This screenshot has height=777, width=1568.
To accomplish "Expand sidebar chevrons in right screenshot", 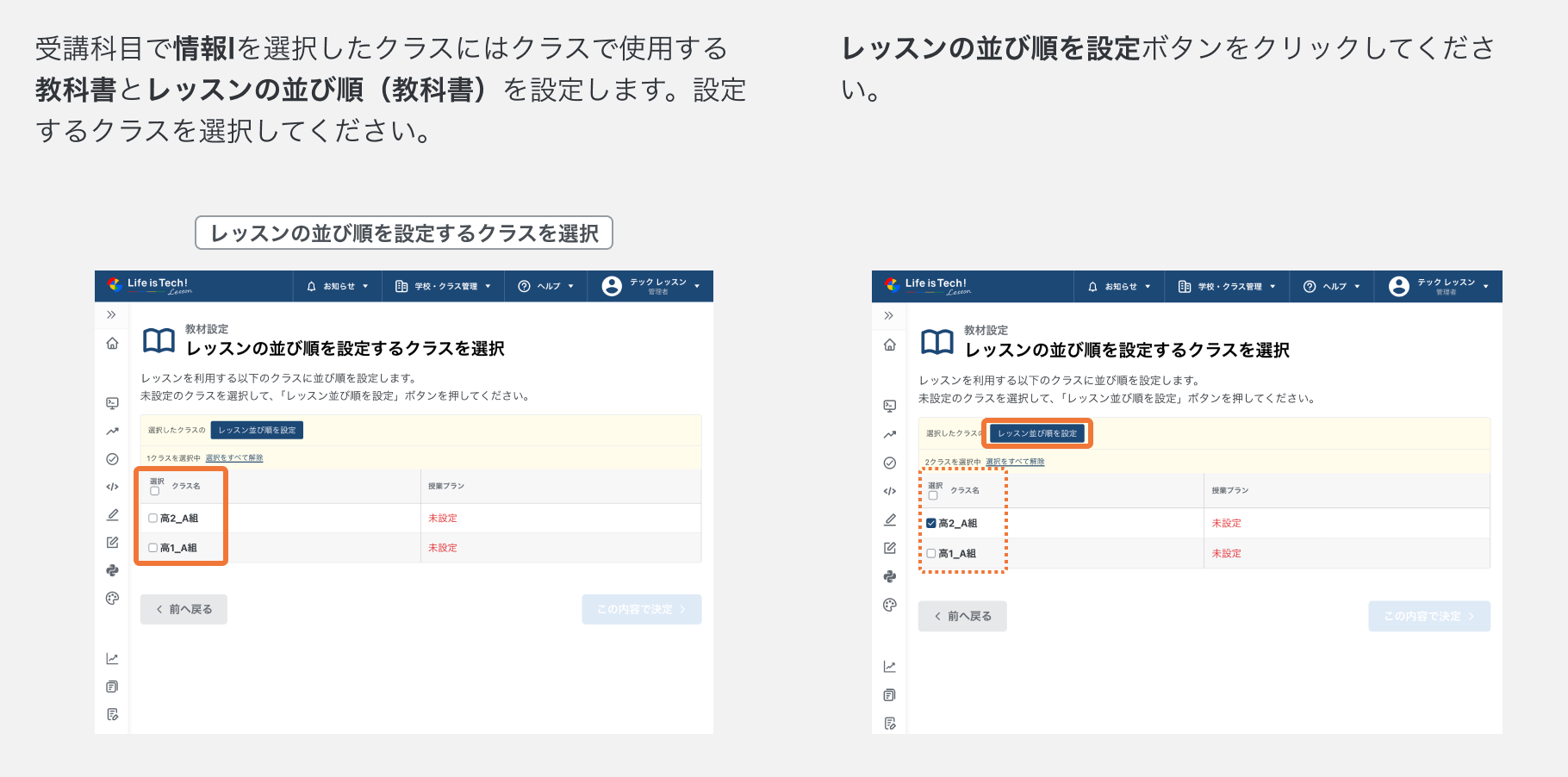I will pyautogui.click(x=889, y=316).
